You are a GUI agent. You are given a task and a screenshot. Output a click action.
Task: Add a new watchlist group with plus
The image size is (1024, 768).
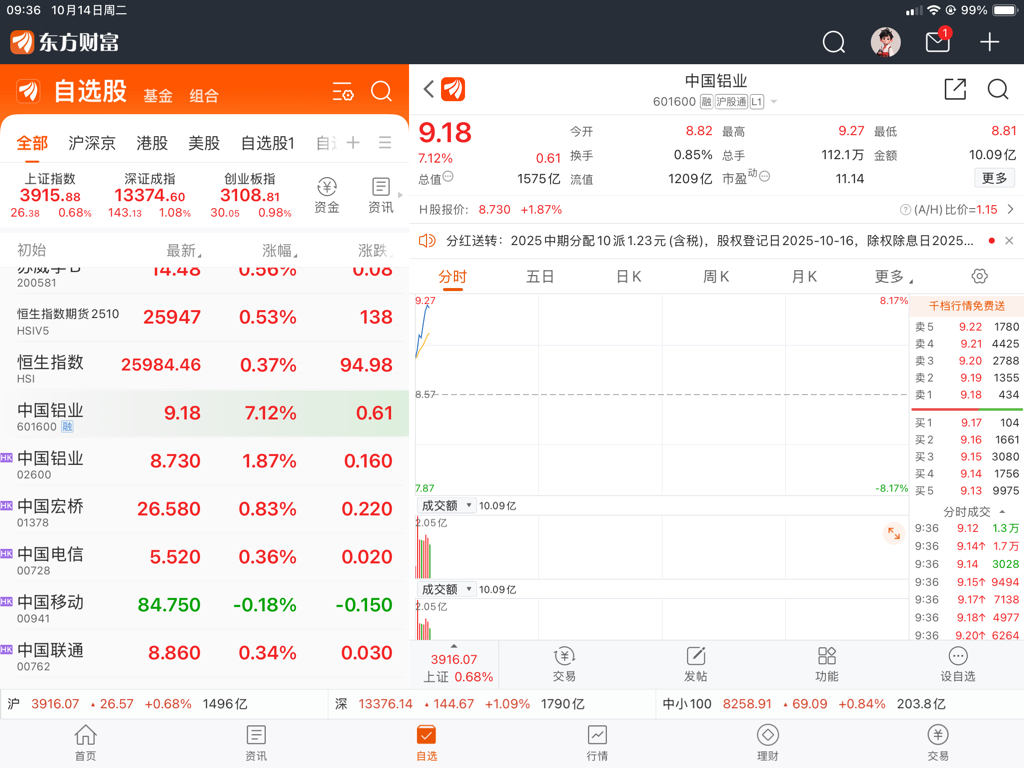[353, 142]
